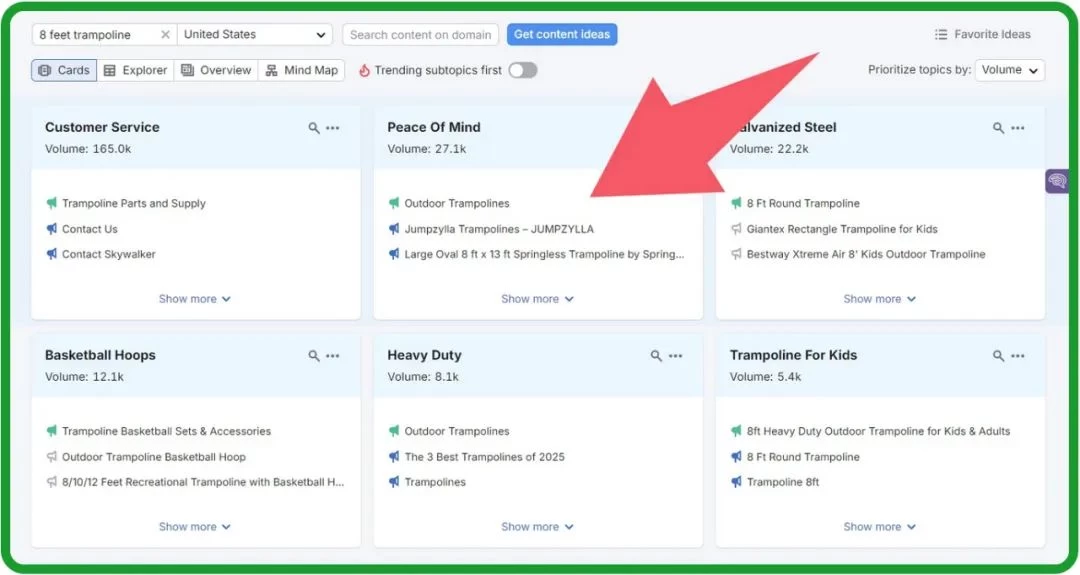The image size is (1080, 575).
Task: Switch to the Mind Map view tab
Action: click(x=302, y=70)
